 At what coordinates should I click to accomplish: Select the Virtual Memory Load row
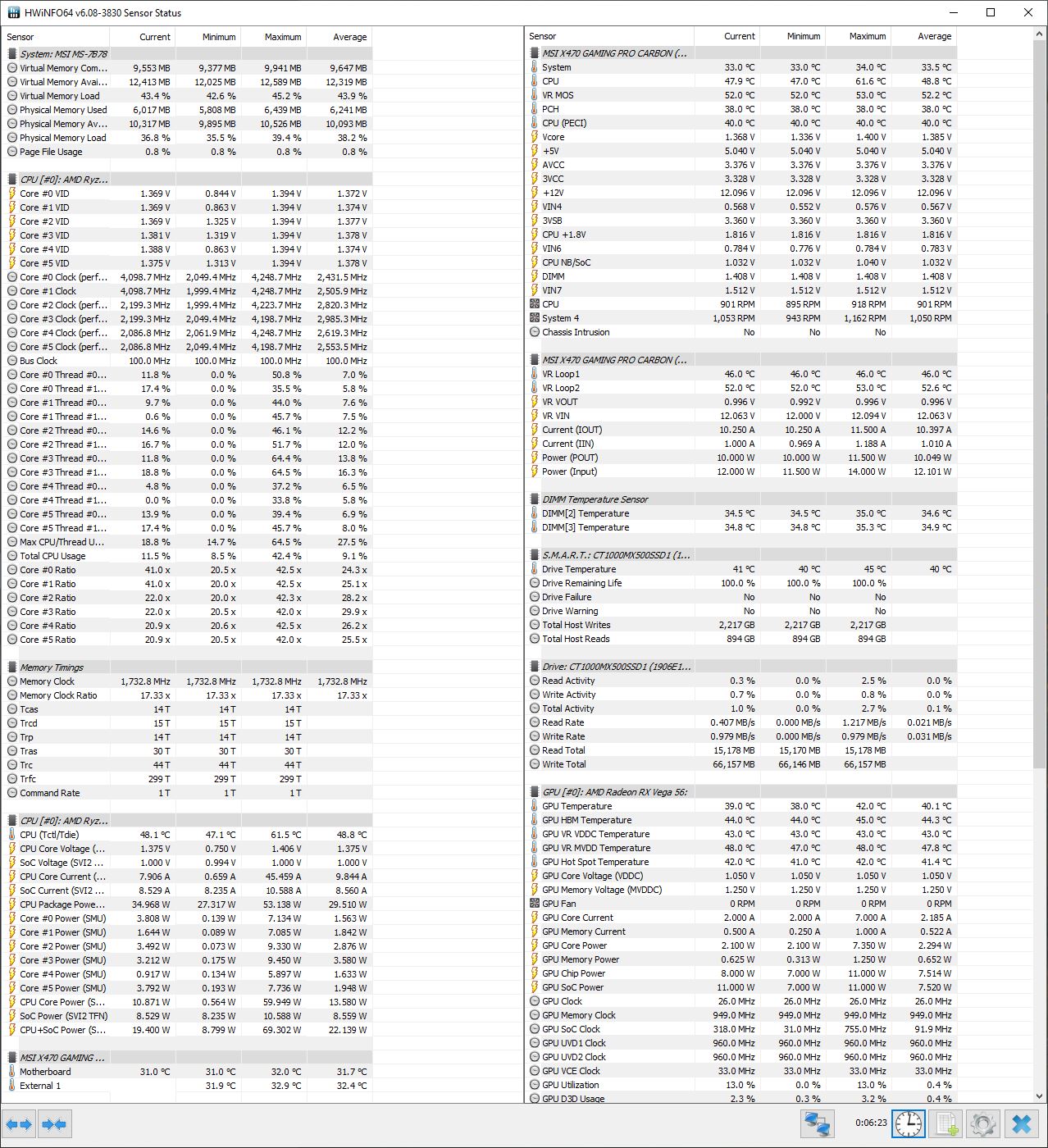(x=188, y=96)
